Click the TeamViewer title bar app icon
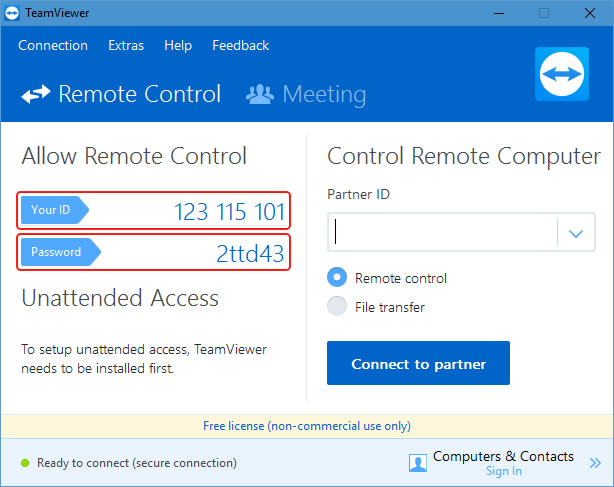This screenshot has width=614, height=487. click(x=12, y=13)
